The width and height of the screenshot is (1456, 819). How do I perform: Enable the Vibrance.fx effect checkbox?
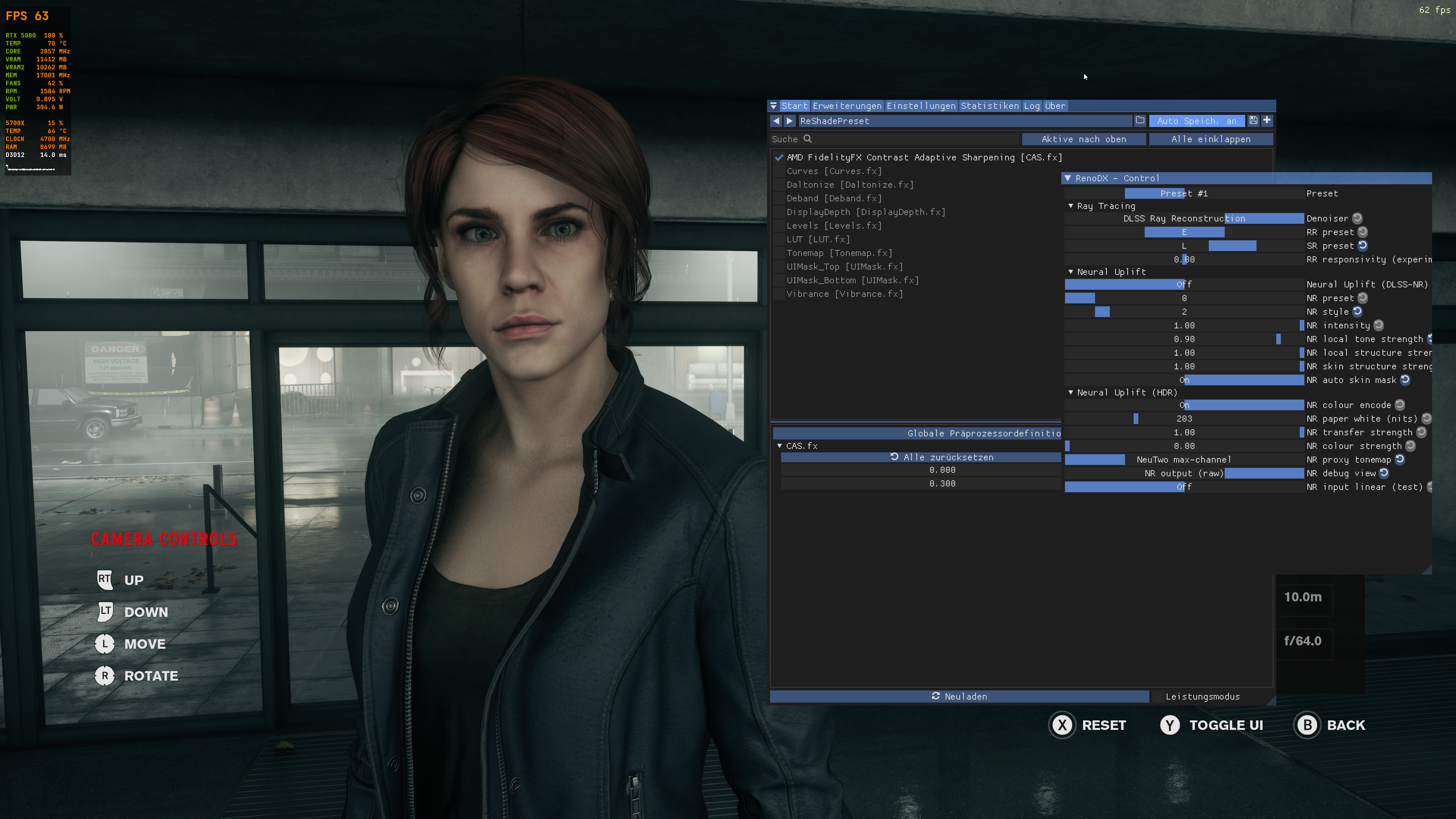pos(778,294)
